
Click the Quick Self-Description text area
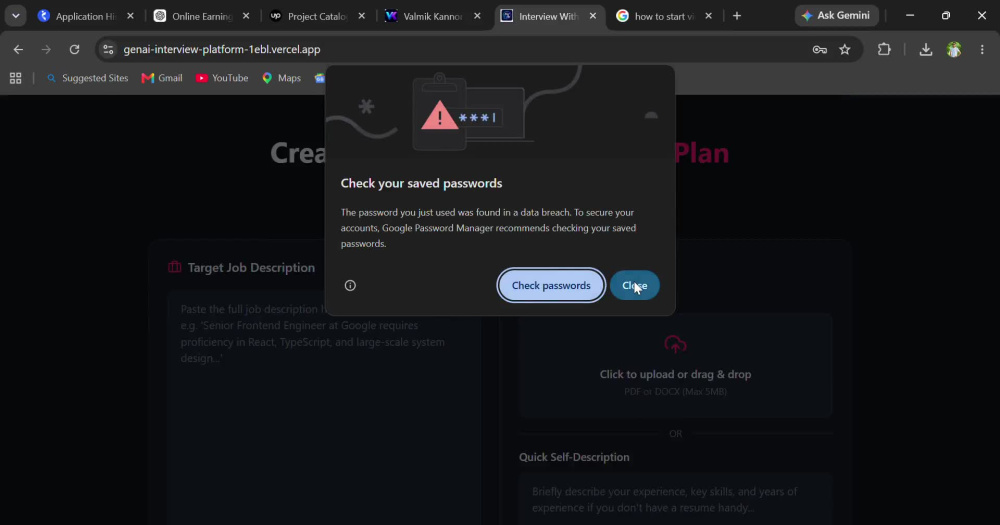tap(675, 499)
